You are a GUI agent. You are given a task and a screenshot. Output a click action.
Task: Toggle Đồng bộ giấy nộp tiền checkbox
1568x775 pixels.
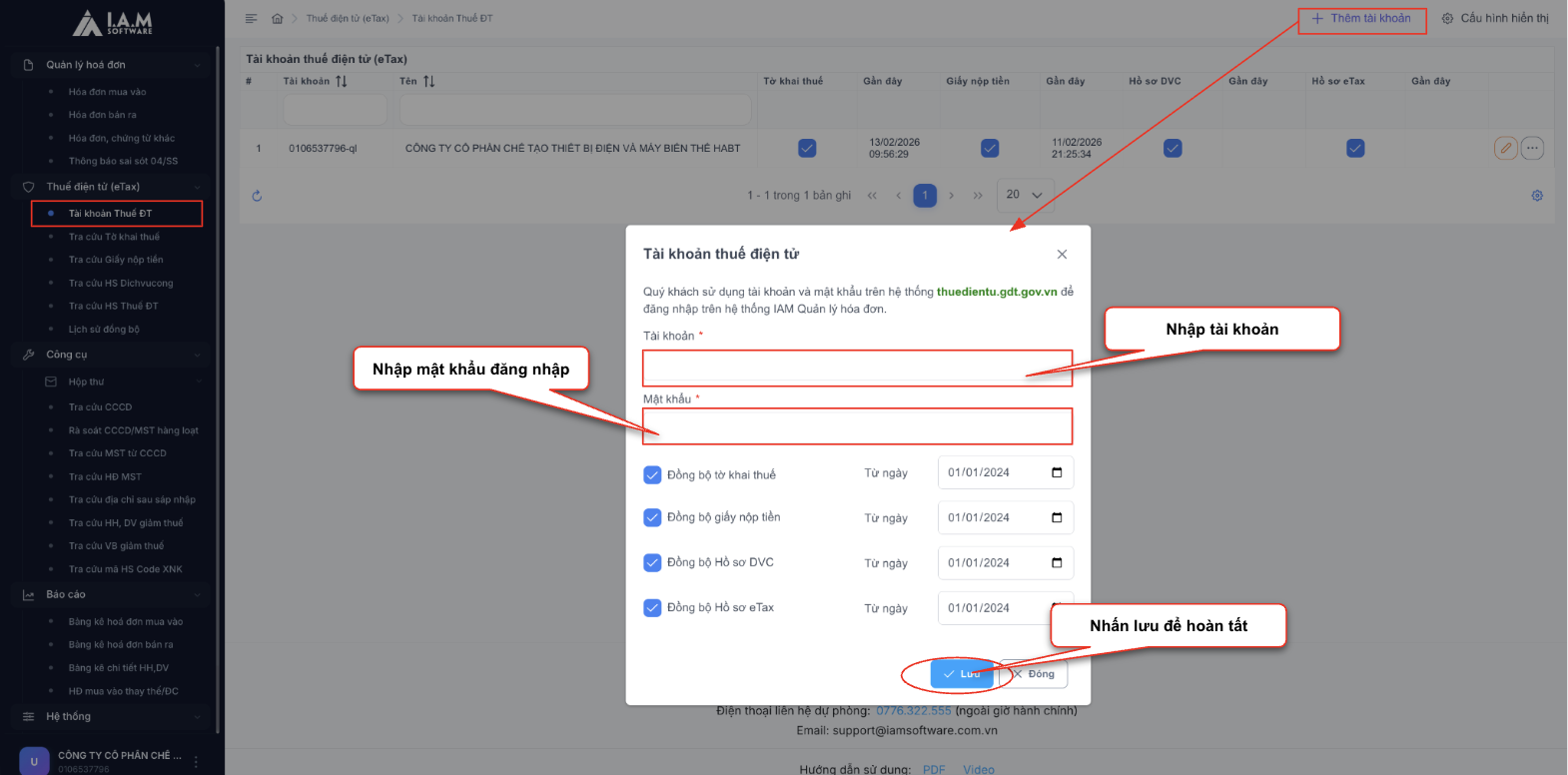(652, 517)
